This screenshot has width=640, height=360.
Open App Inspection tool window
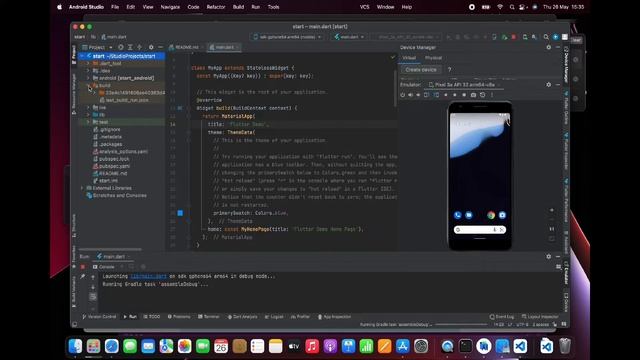335,317
